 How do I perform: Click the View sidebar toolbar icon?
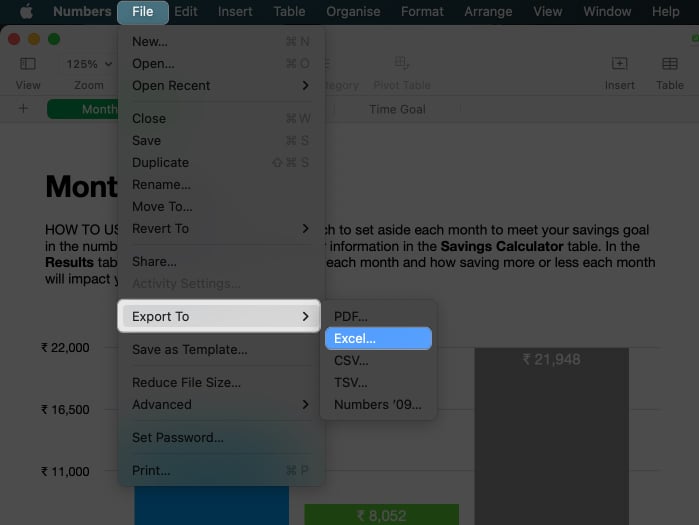pyautogui.click(x=28, y=64)
